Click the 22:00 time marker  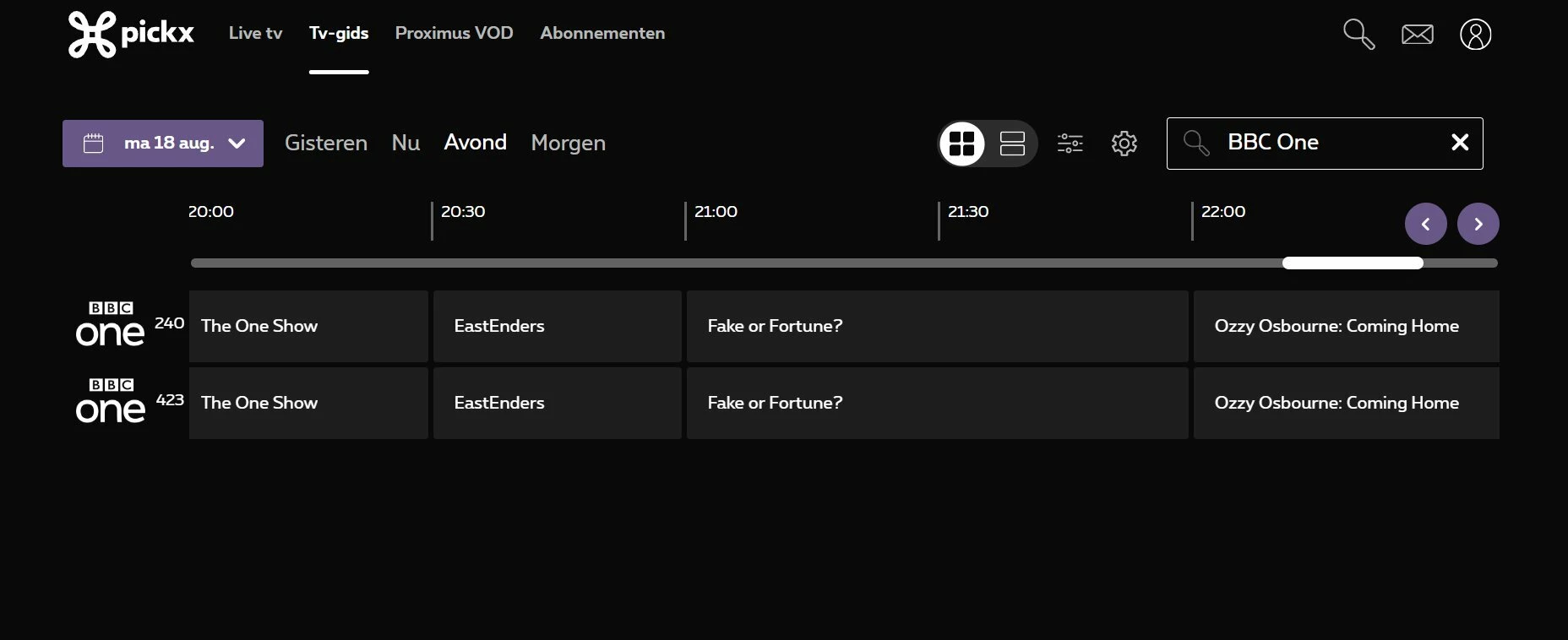pyautogui.click(x=1223, y=212)
